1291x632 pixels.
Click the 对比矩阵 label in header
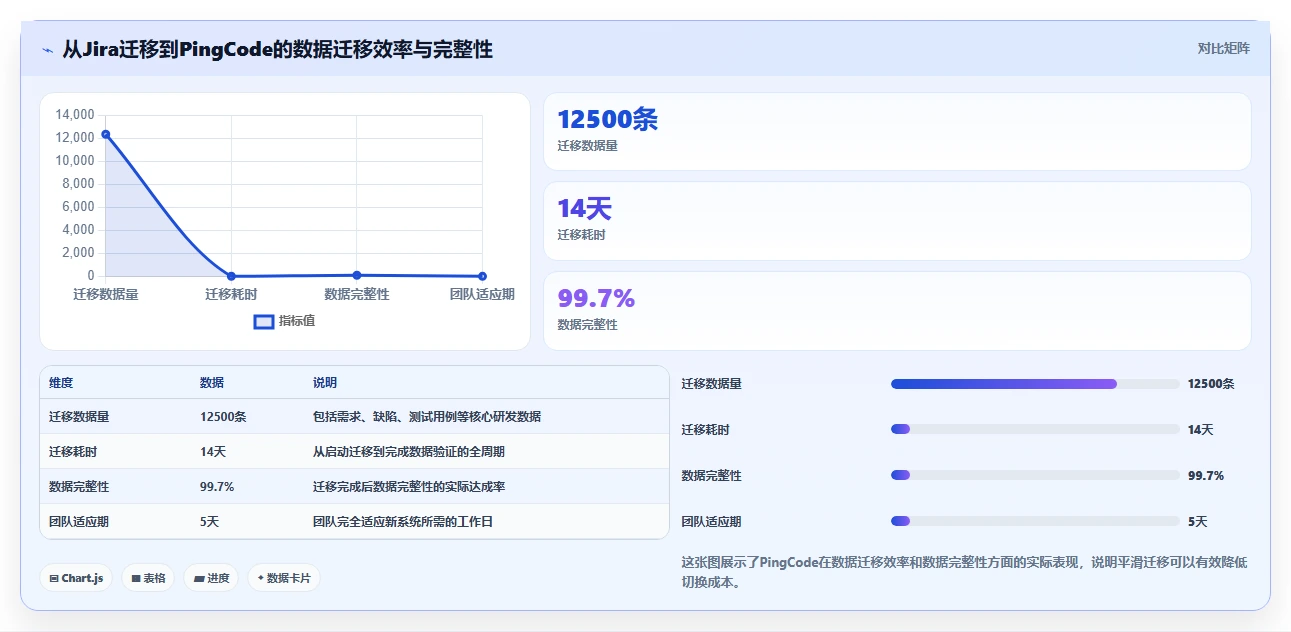tap(1223, 48)
